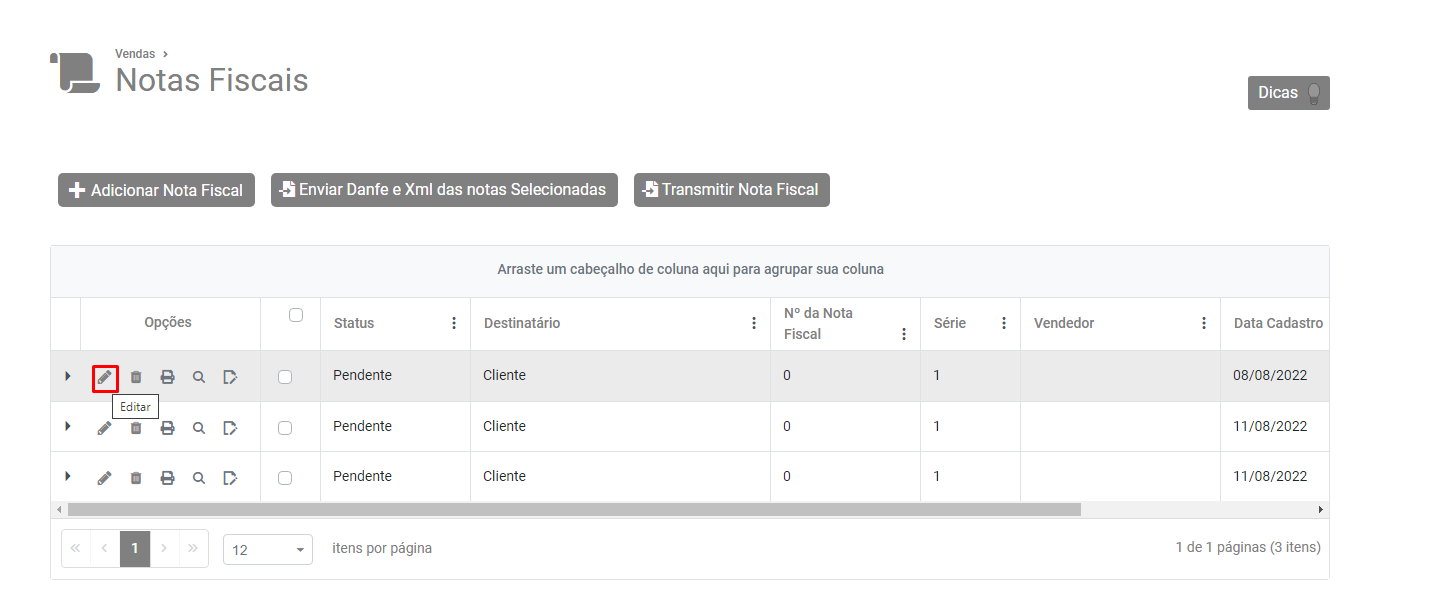Check the first row's selection checkbox
This screenshot has width=1432, height=594.
point(285,377)
